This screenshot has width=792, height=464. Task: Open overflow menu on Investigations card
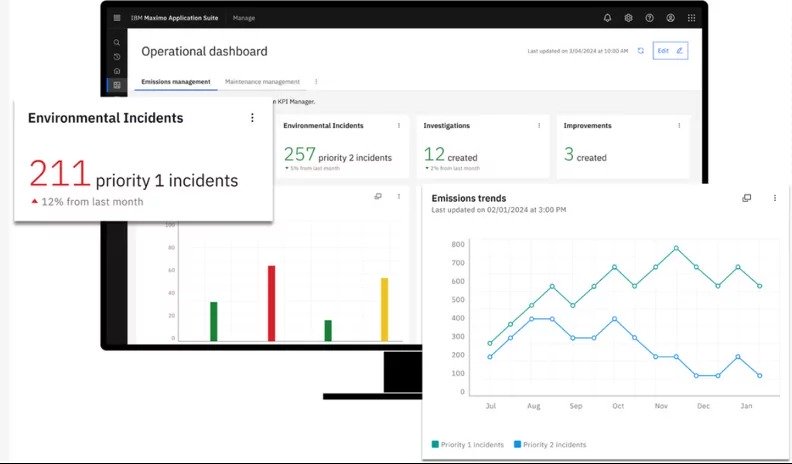click(539, 126)
